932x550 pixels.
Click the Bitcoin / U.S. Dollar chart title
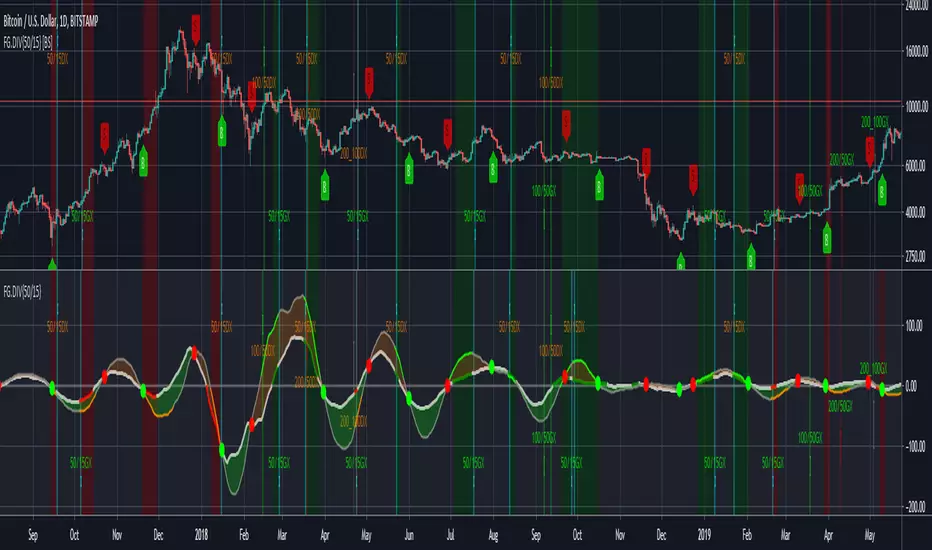[51, 21]
